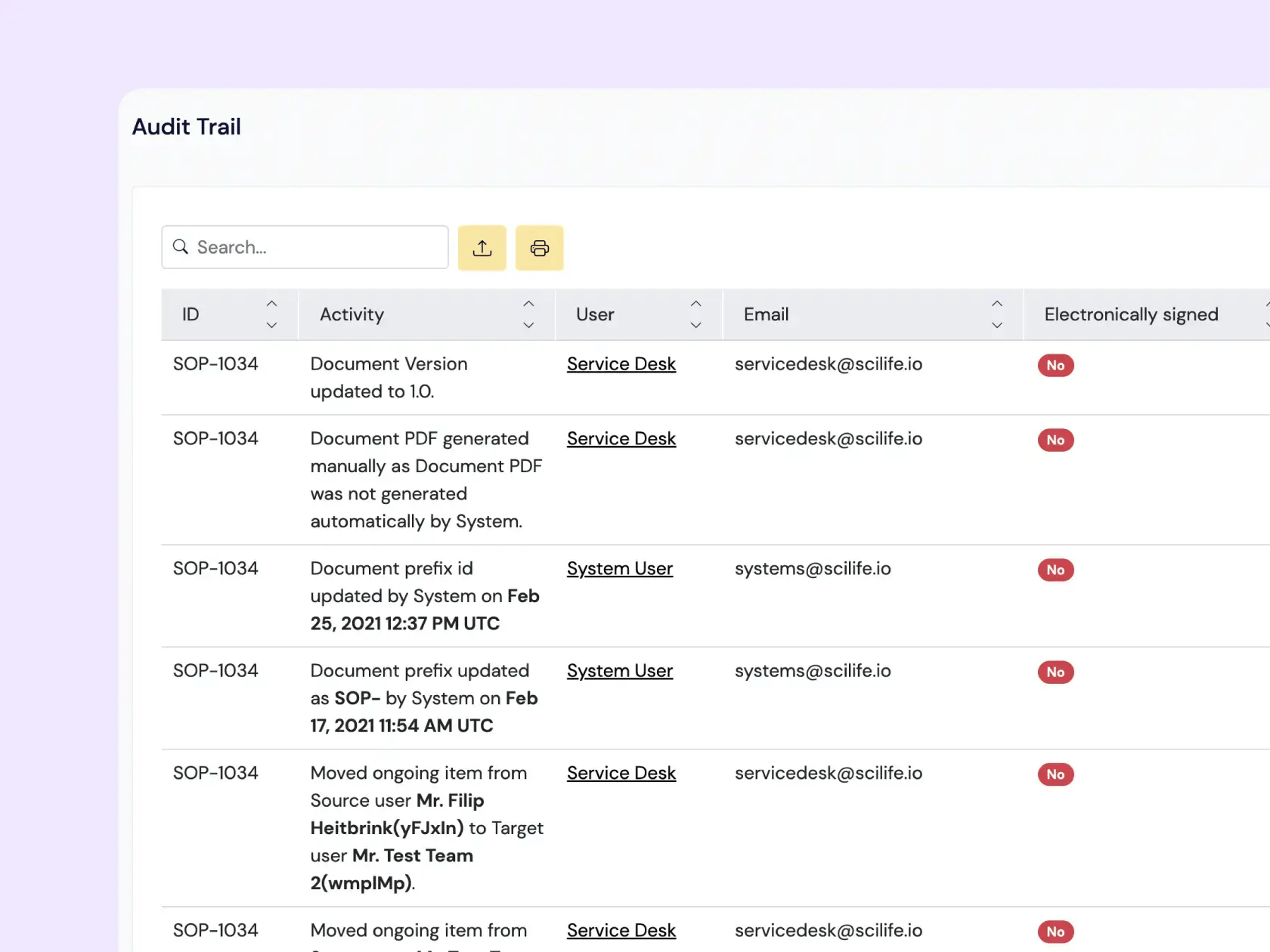Open System User link for SOP- prefix row
Screen dimensions: 1270x952
click(x=619, y=671)
